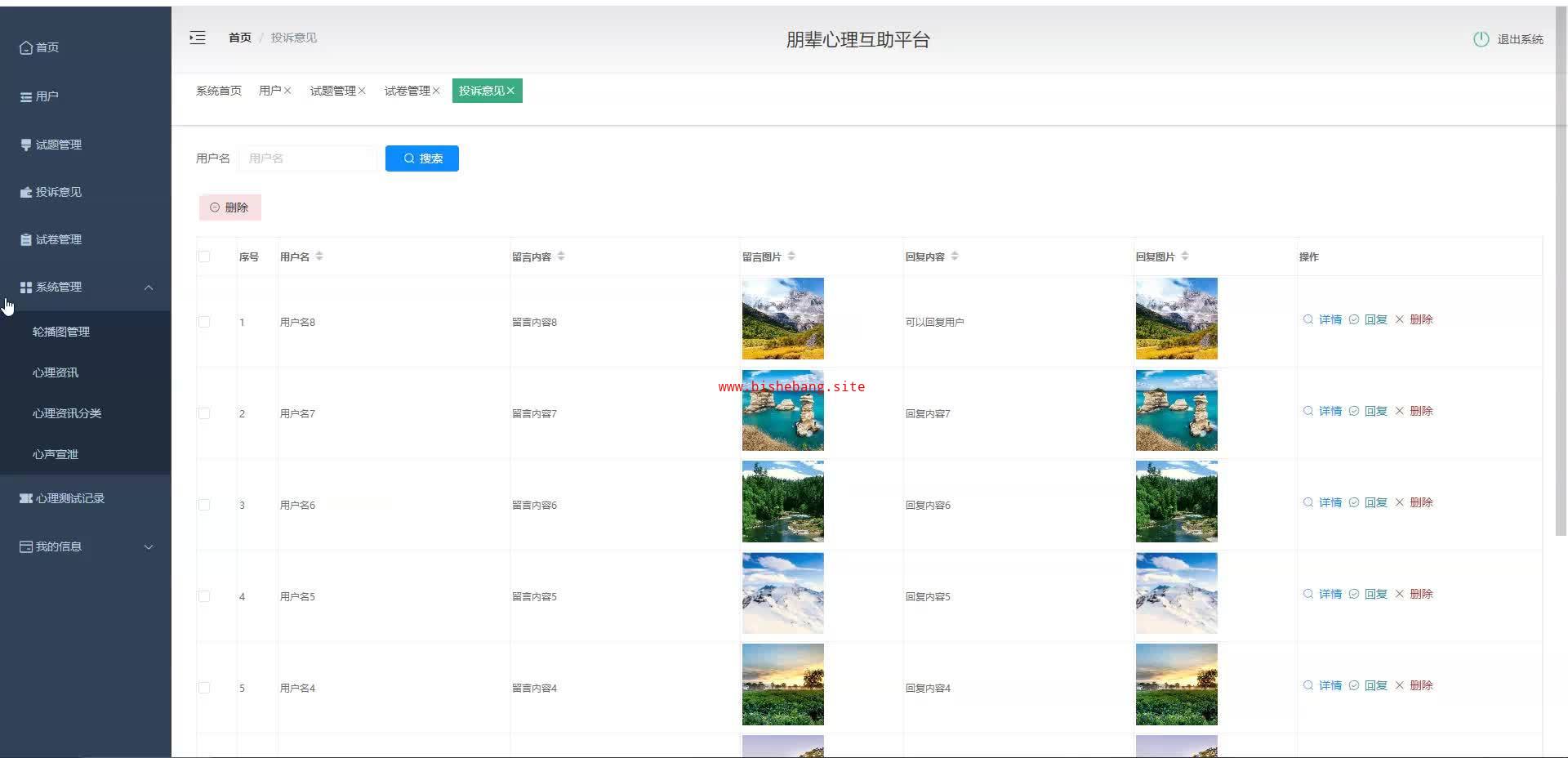Select the checkbox for row 用户名5
The image size is (1568, 758).
coord(204,596)
